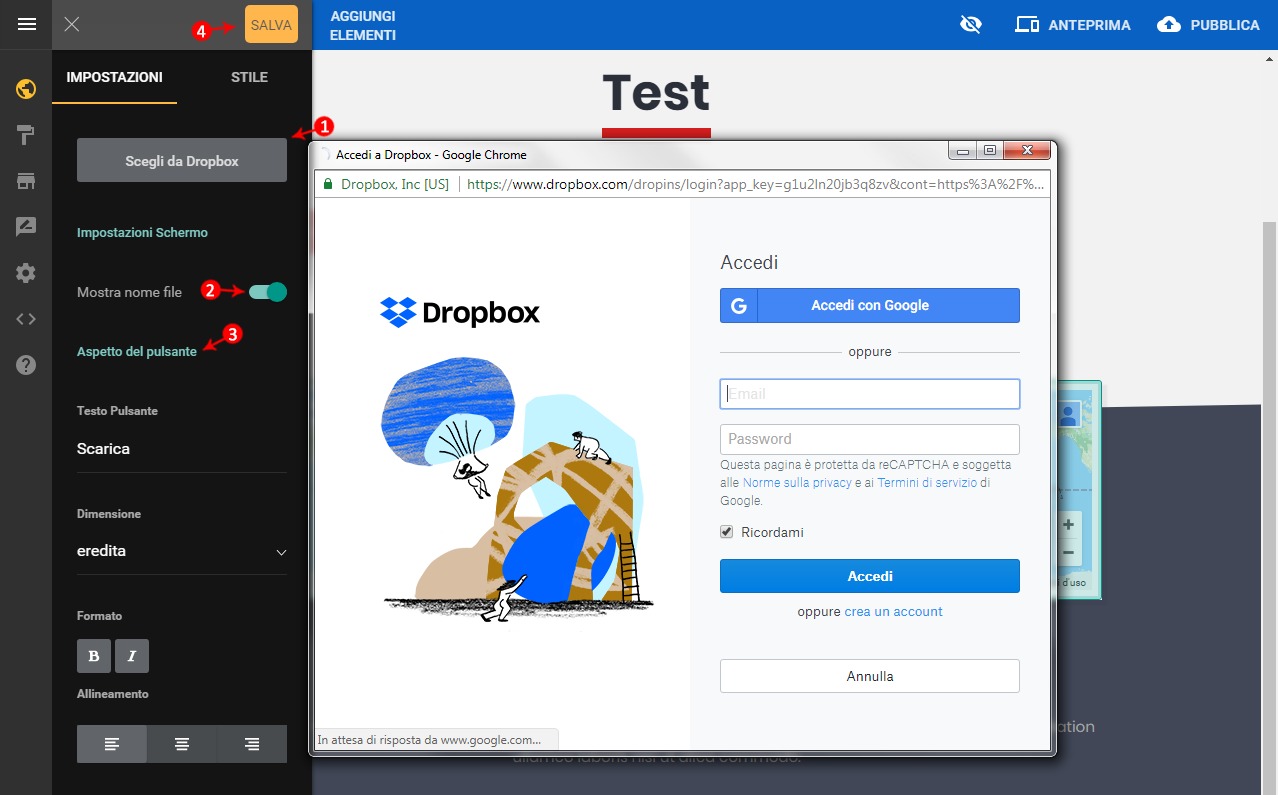Click the map thumbnail behind the popup
Viewport: 1278px width, 795px height.
coord(1077,490)
